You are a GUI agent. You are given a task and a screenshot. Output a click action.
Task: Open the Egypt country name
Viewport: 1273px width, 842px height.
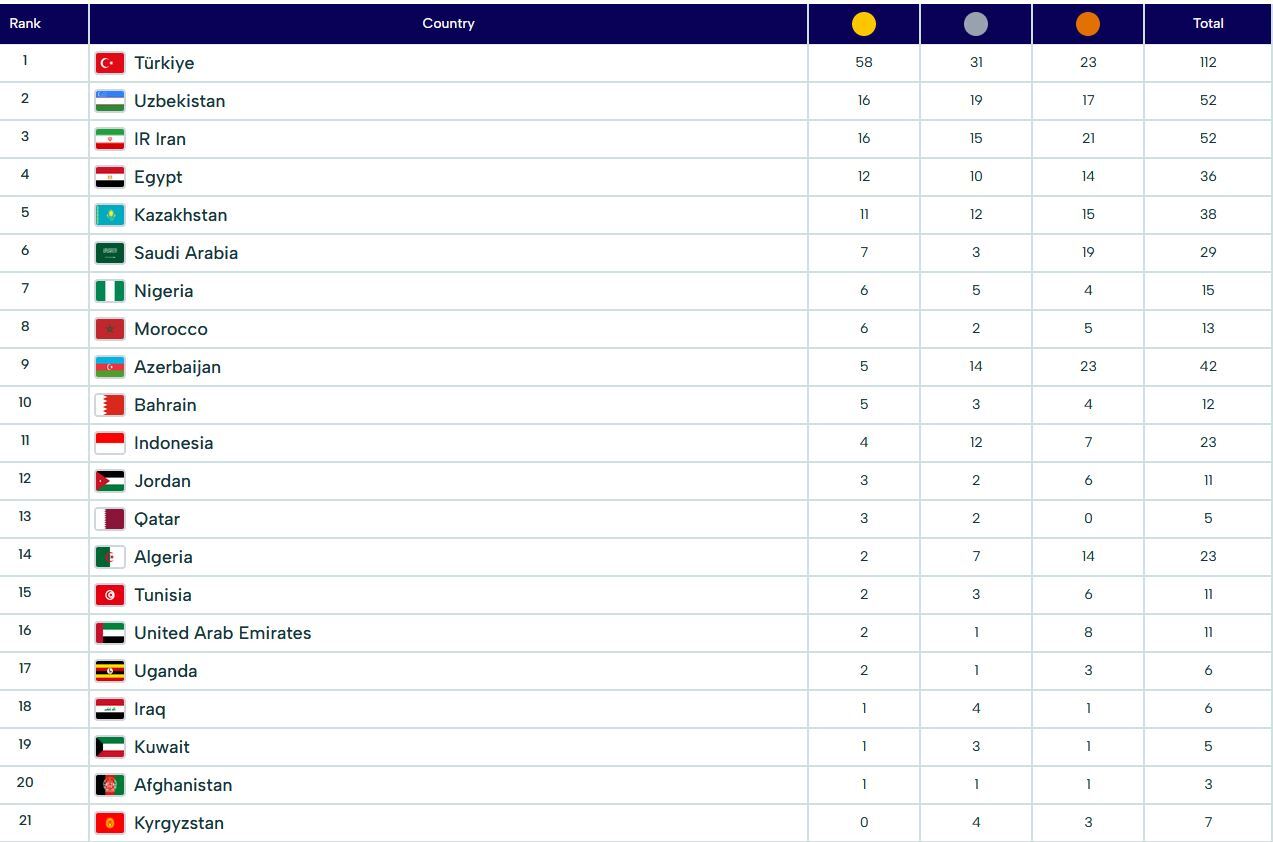[x=158, y=177]
